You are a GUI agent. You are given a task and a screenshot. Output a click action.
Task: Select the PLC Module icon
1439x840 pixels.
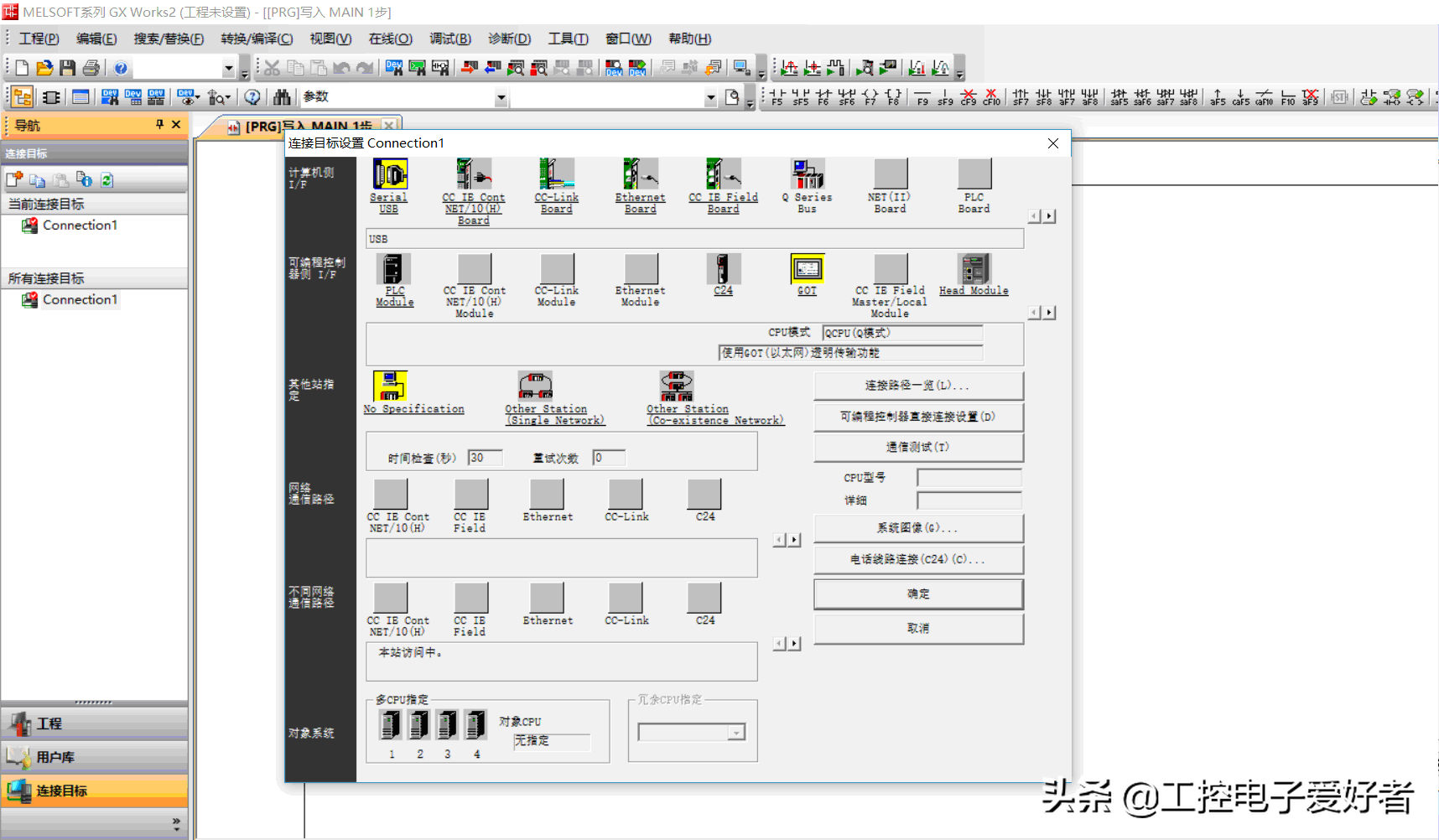tap(392, 269)
